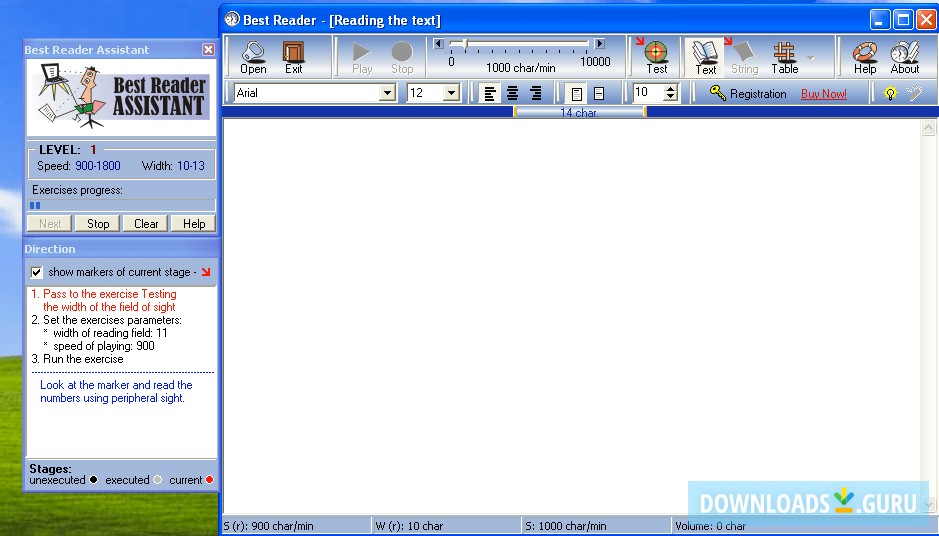
Task: Open a file with the Open icon
Action: tap(253, 57)
